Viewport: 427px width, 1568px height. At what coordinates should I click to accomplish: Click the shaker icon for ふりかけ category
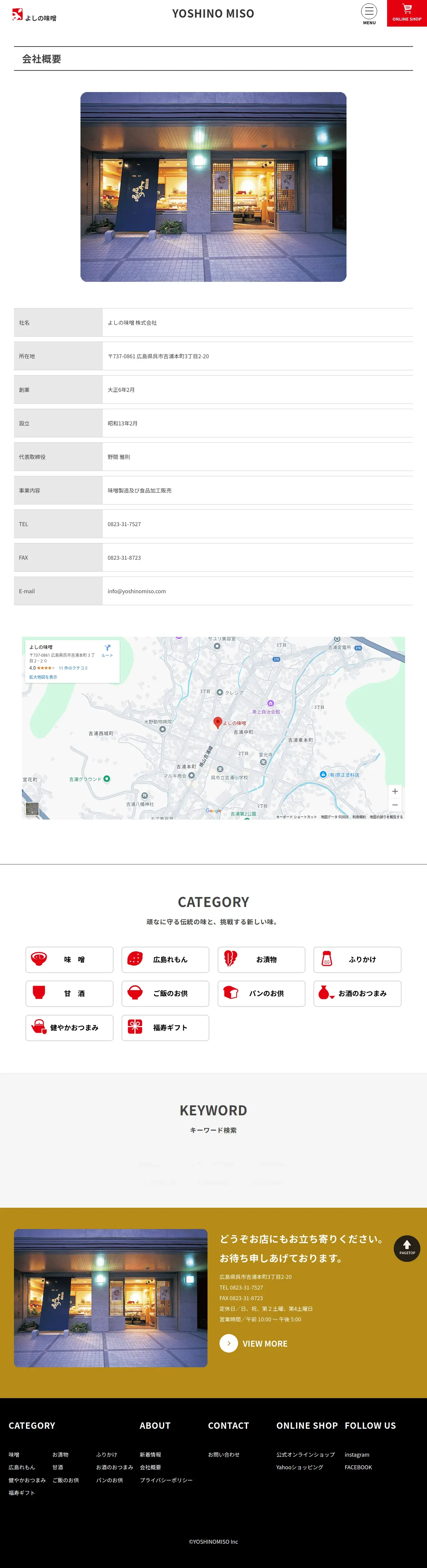coord(327,959)
